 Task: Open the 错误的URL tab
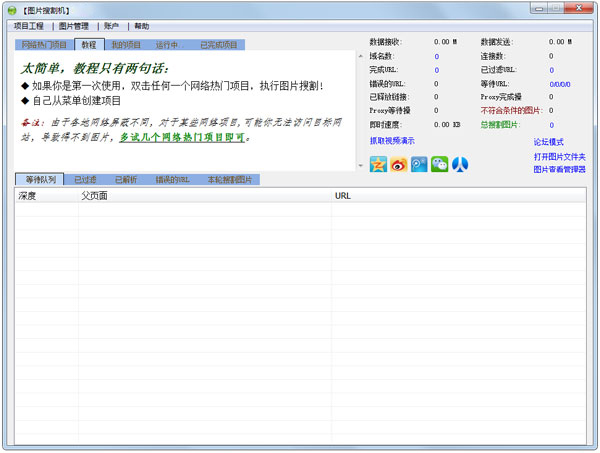(172, 179)
